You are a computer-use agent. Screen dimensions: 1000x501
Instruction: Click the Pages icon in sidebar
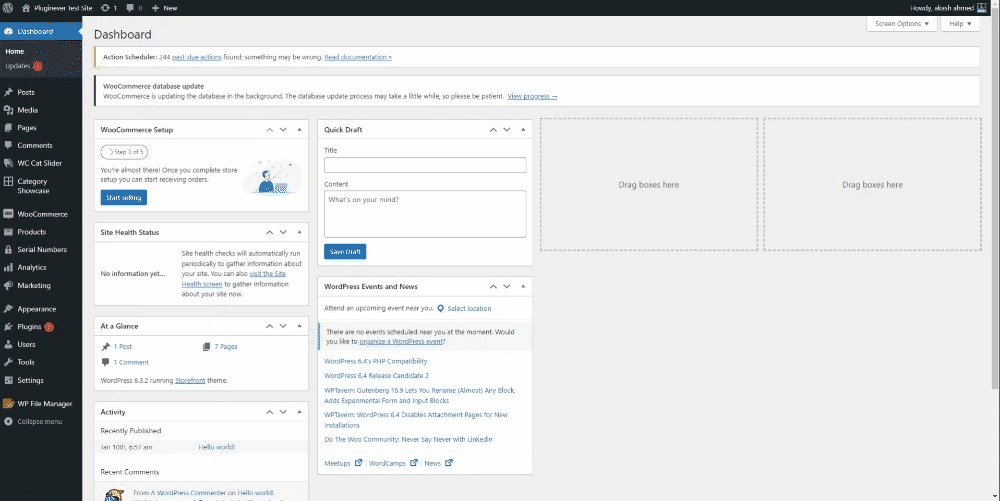[8, 128]
